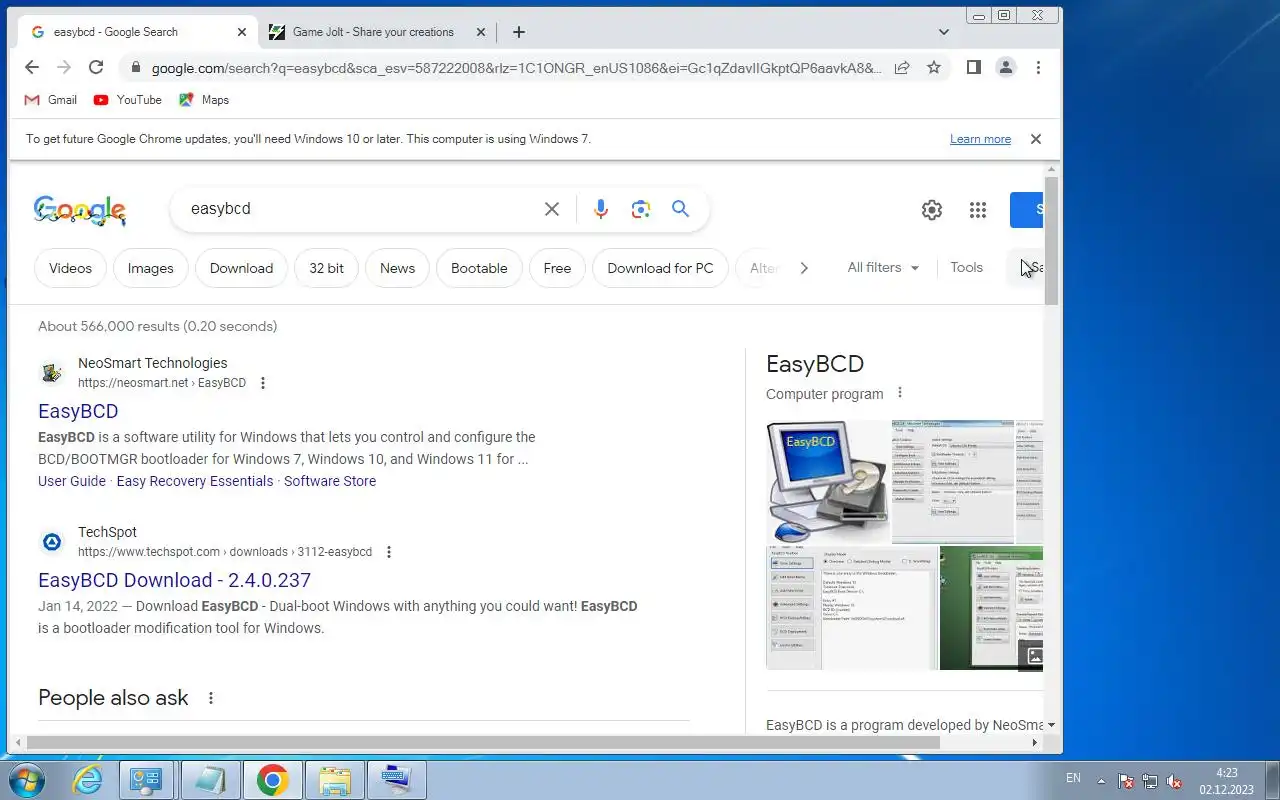This screenshot has height=800, width=1280.
Task: Launch Internet Explorer from taskbar
Action: (88, 780)
